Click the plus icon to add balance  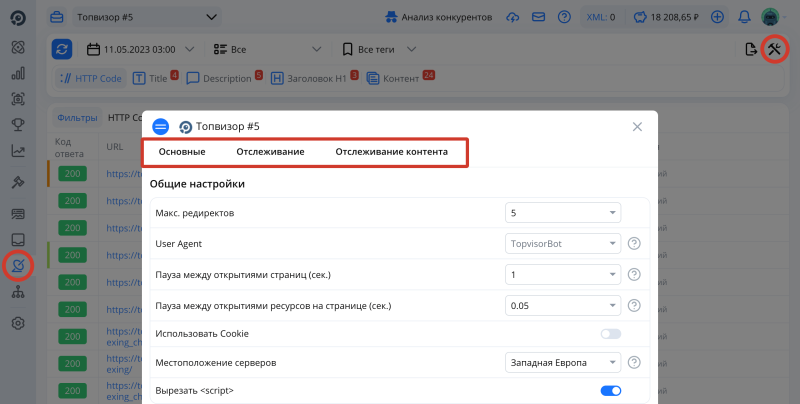pyautogui.click(x=717, y=17)
